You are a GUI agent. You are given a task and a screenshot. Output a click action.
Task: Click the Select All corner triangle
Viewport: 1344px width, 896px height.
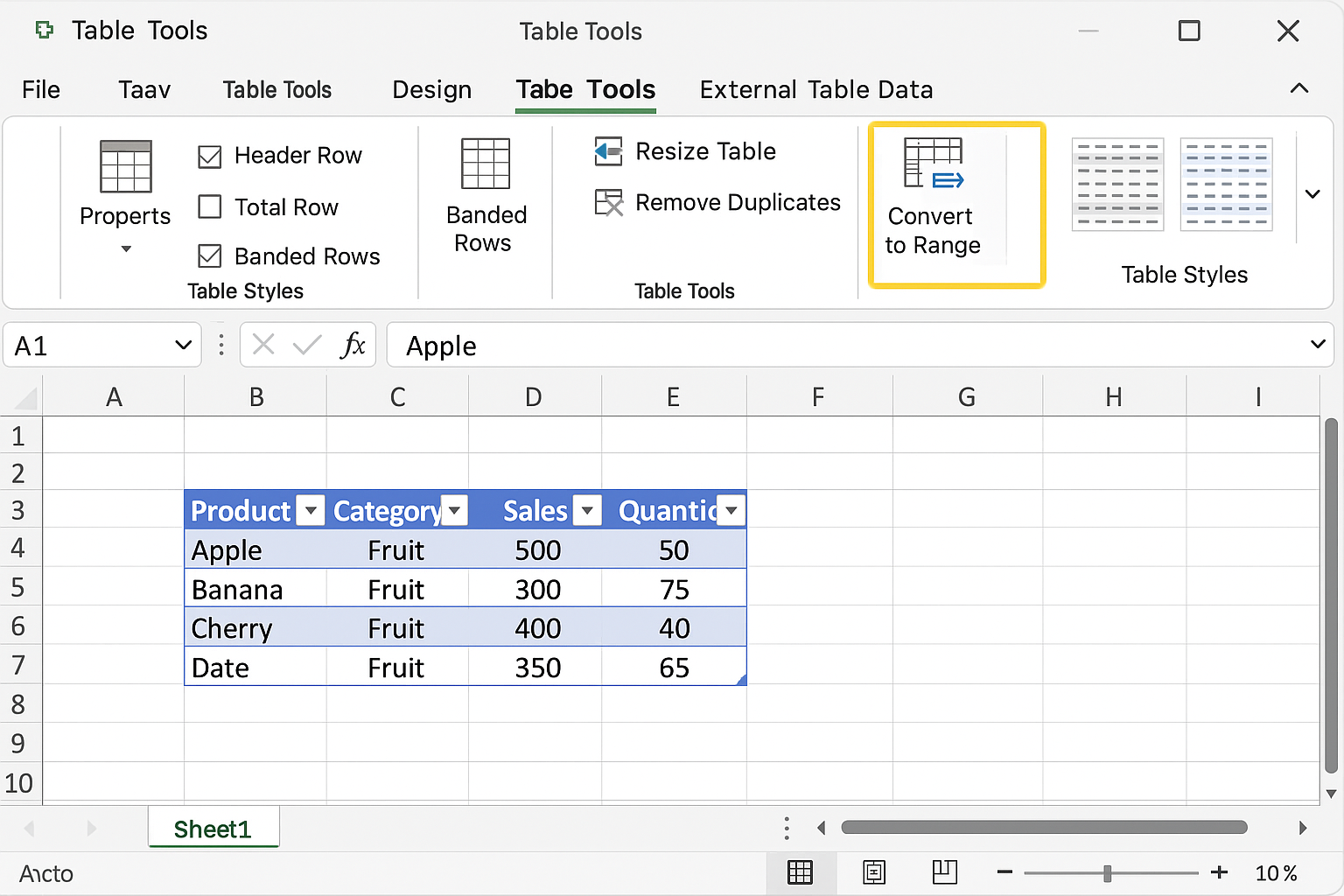coord(26,398)
